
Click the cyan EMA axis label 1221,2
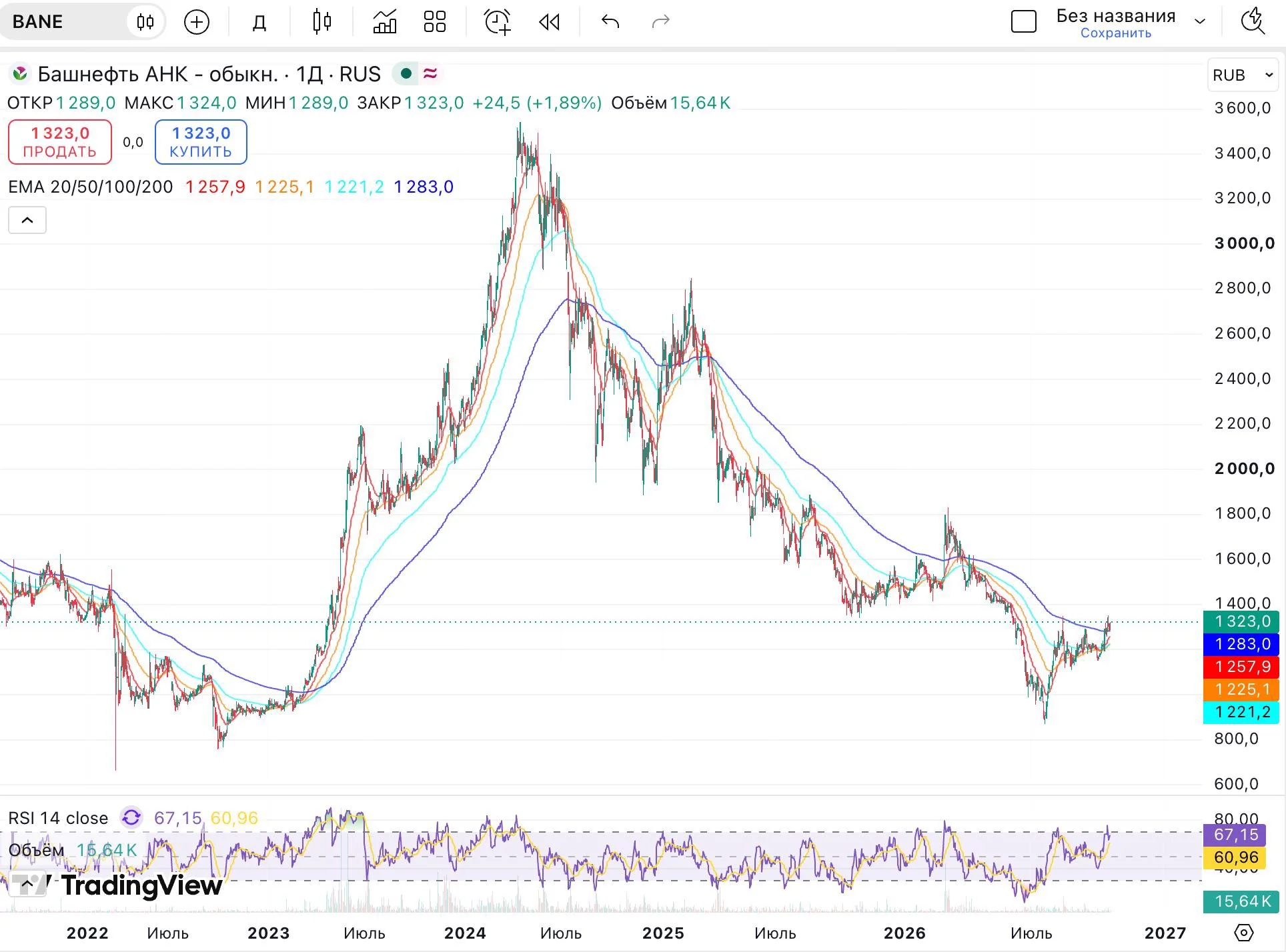tap(1241, 712)
